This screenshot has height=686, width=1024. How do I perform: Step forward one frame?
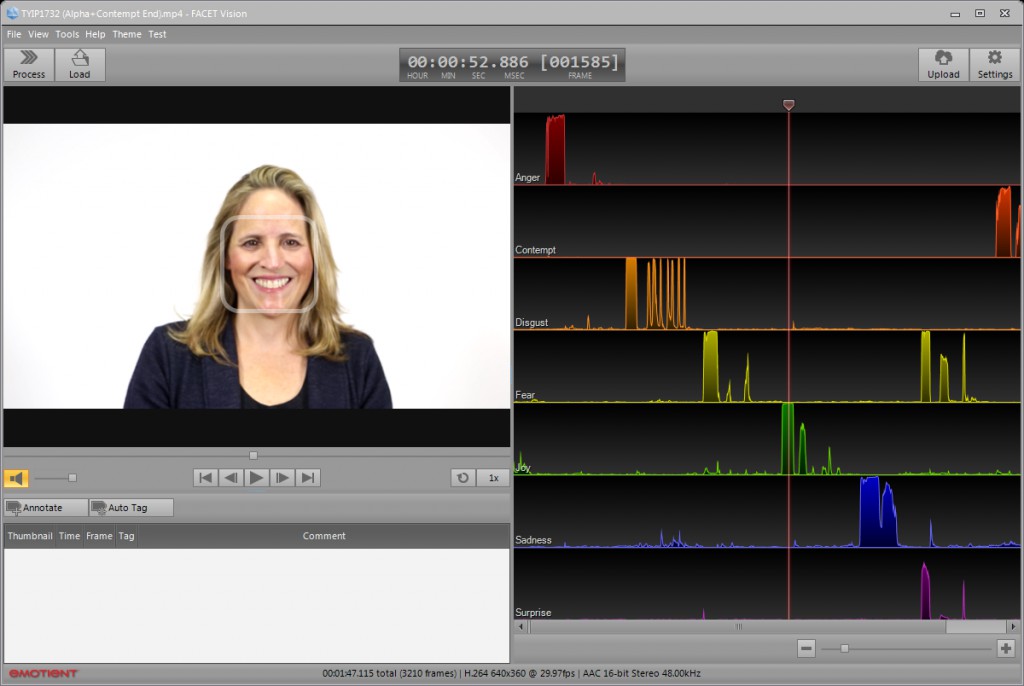pyautogui.click(x=282, y=478)
